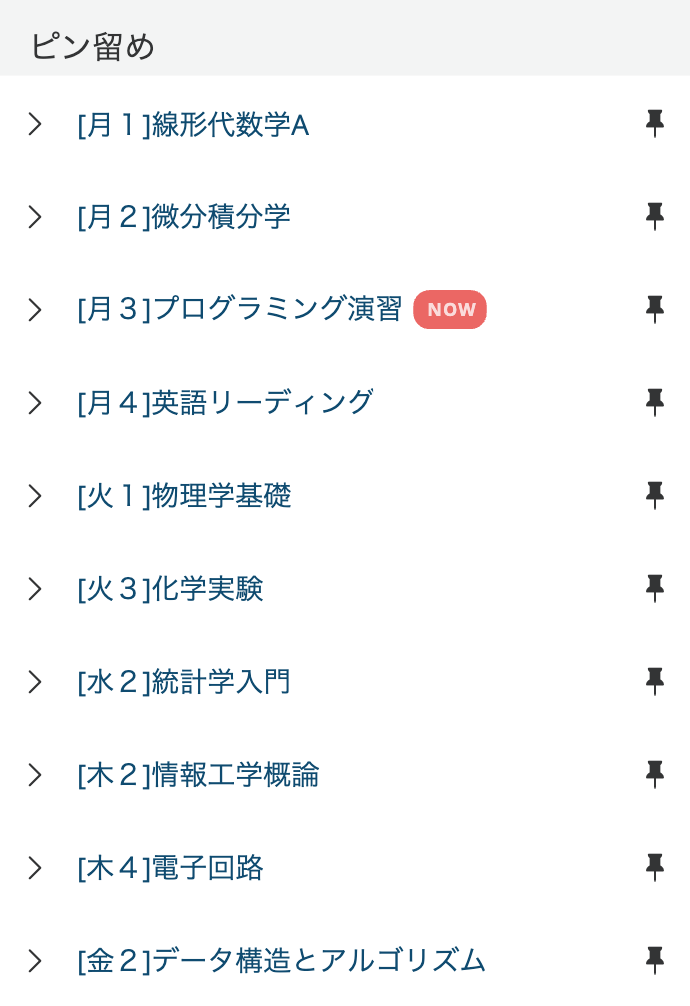
Task: Click the pin icon for [火３]化学実験
Action: [x=654, y=588]
